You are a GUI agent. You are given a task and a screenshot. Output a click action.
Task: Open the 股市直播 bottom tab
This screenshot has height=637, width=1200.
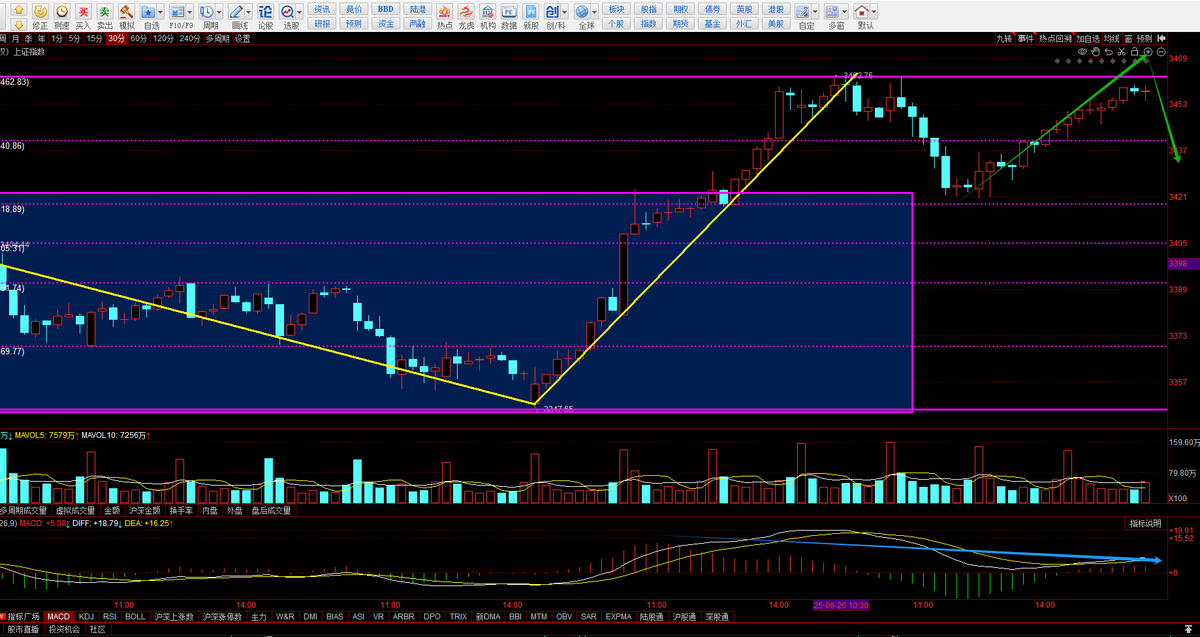(x=23, y=630)
